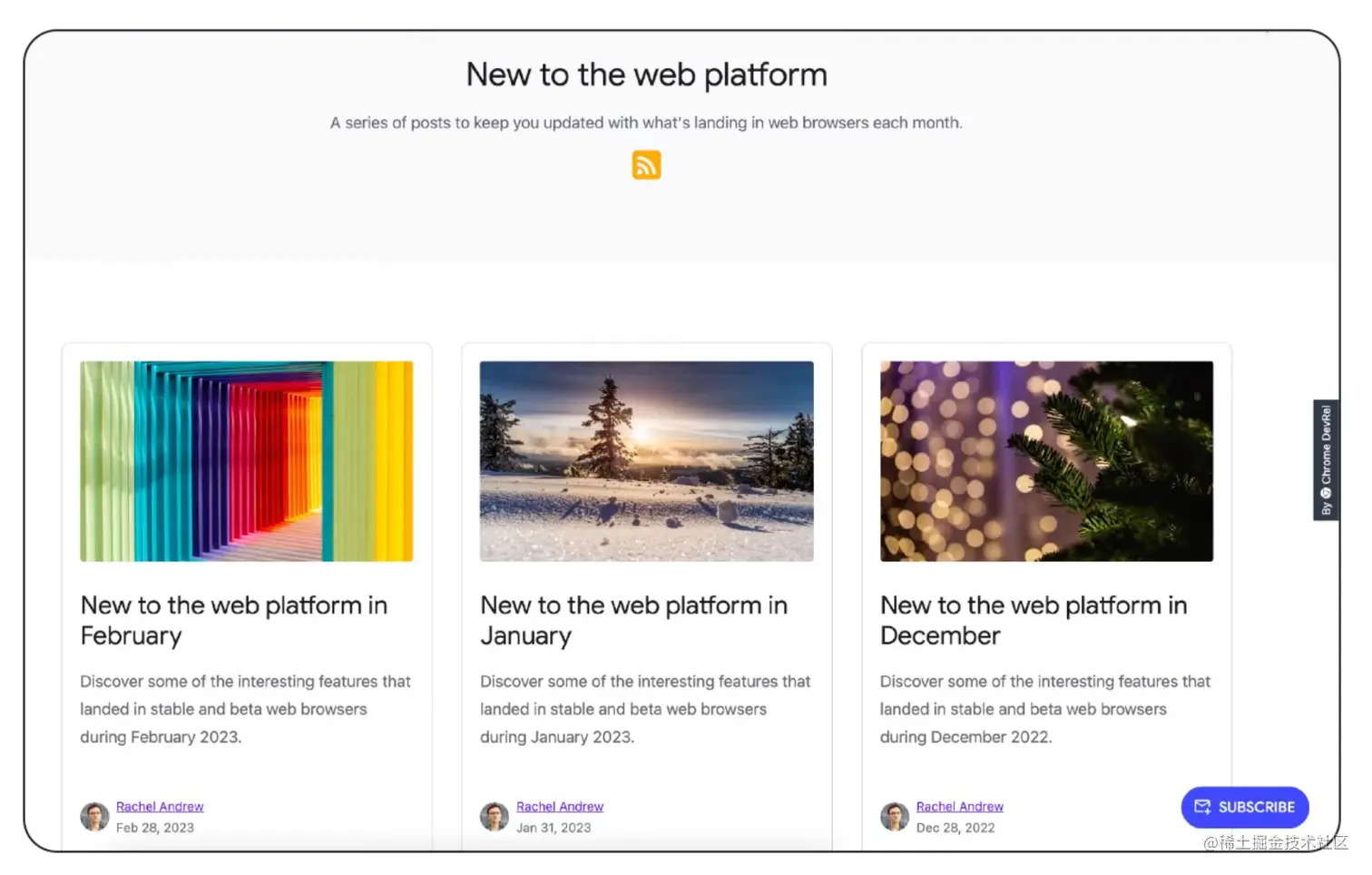1372x875 pixels.
Task: Click the February 2023 post description text
Action: [245, 709]
